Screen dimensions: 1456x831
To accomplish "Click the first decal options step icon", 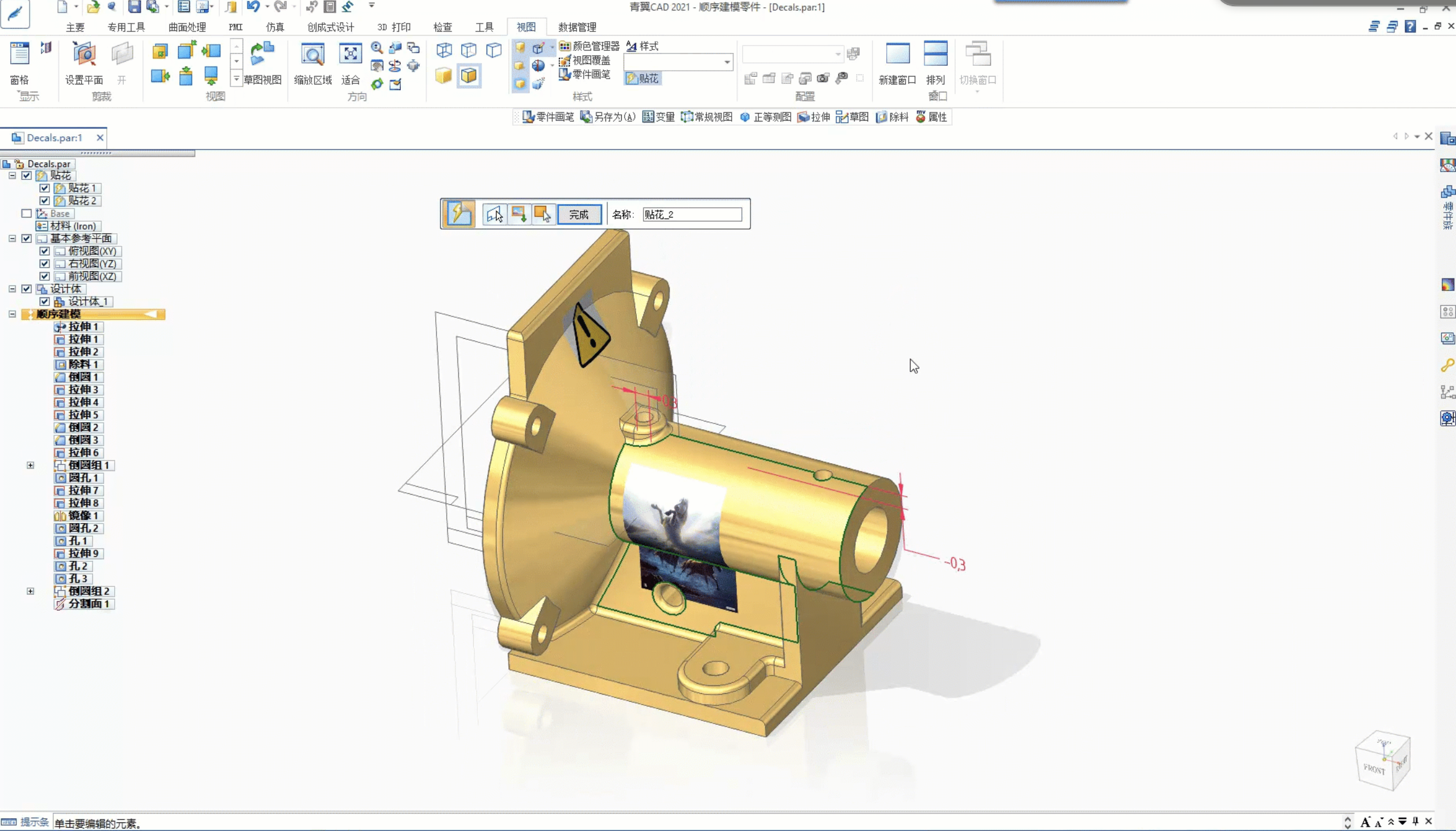I will (459, 214).
